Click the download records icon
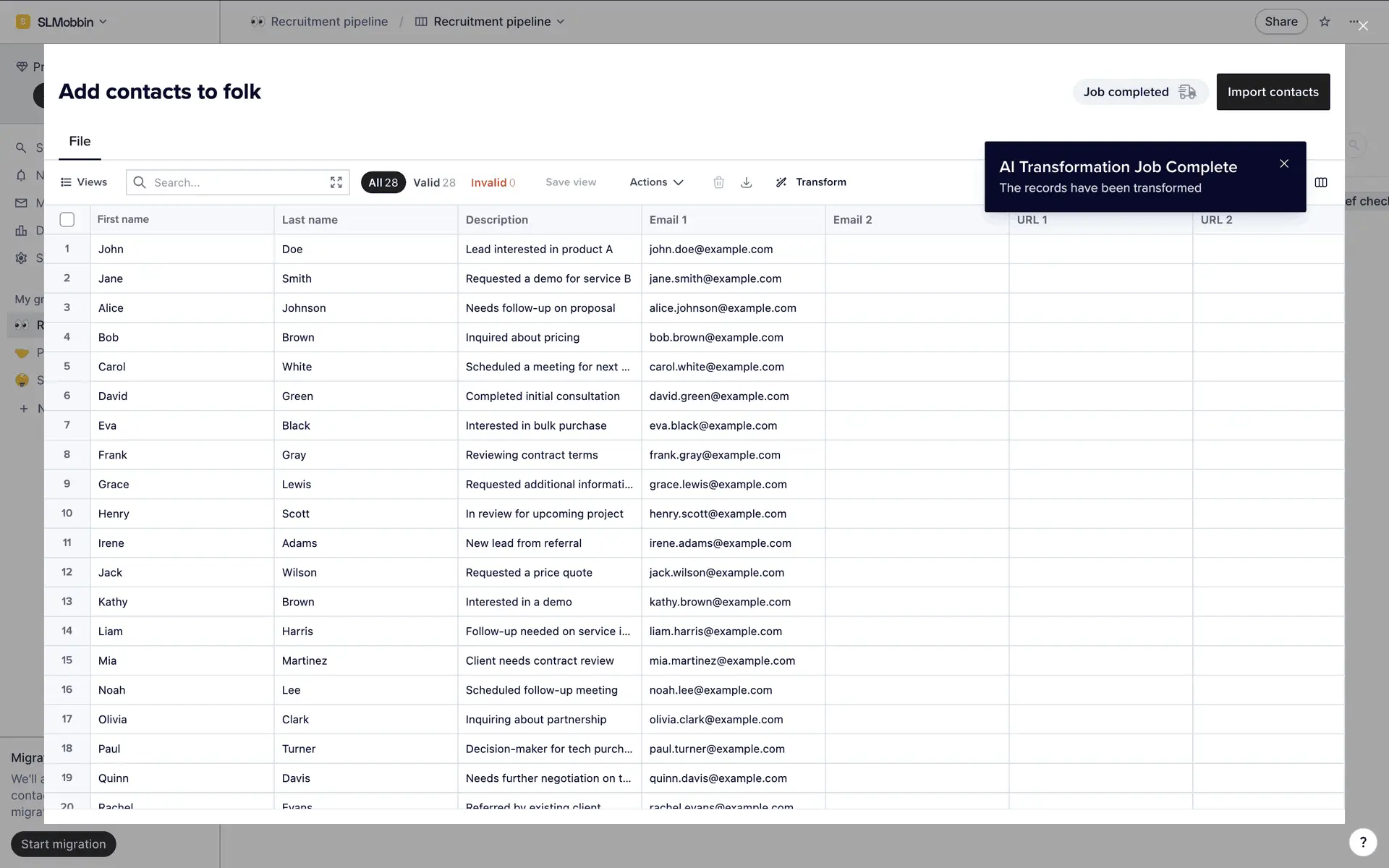 [746, 182]
